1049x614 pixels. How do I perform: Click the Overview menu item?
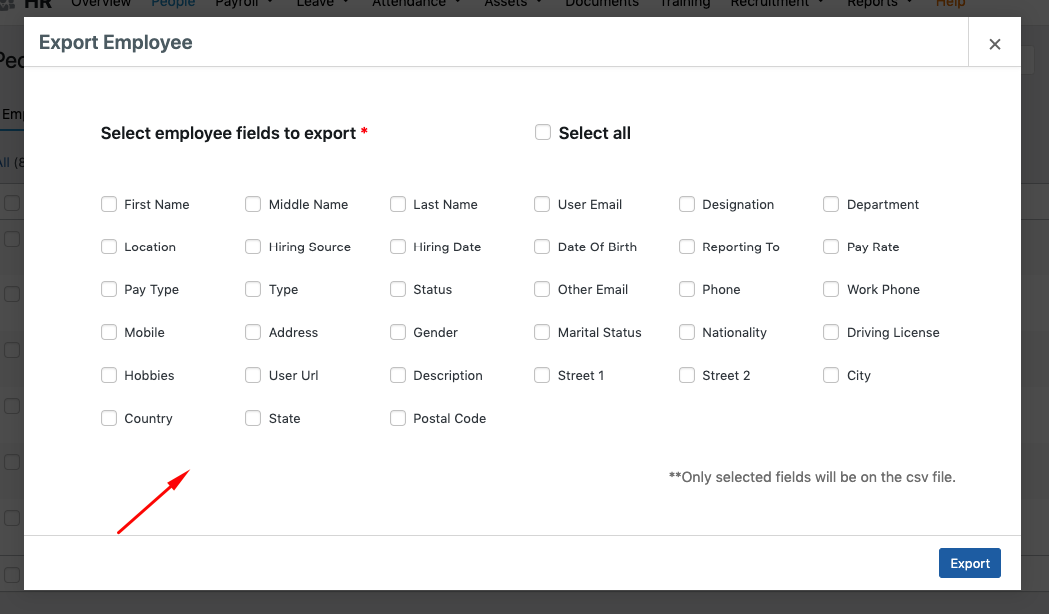[100, 4]
